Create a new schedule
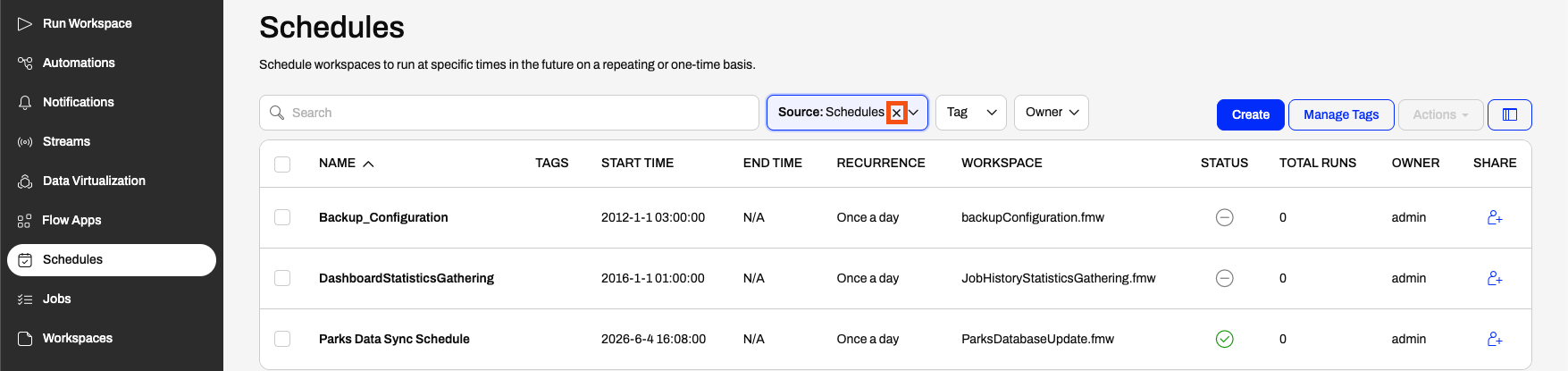Screen dimensions: 1568x371 pyautogui.click(x=1251, y=114)
